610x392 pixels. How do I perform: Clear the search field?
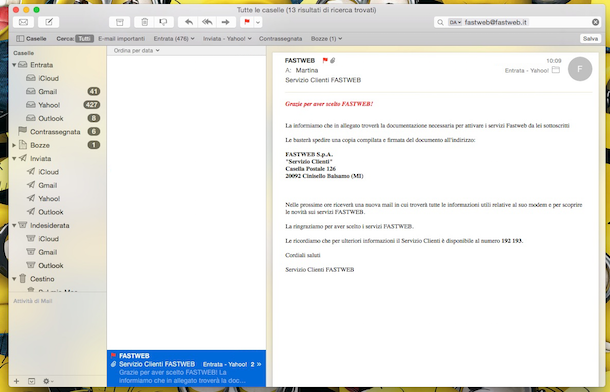click(595, 22)
